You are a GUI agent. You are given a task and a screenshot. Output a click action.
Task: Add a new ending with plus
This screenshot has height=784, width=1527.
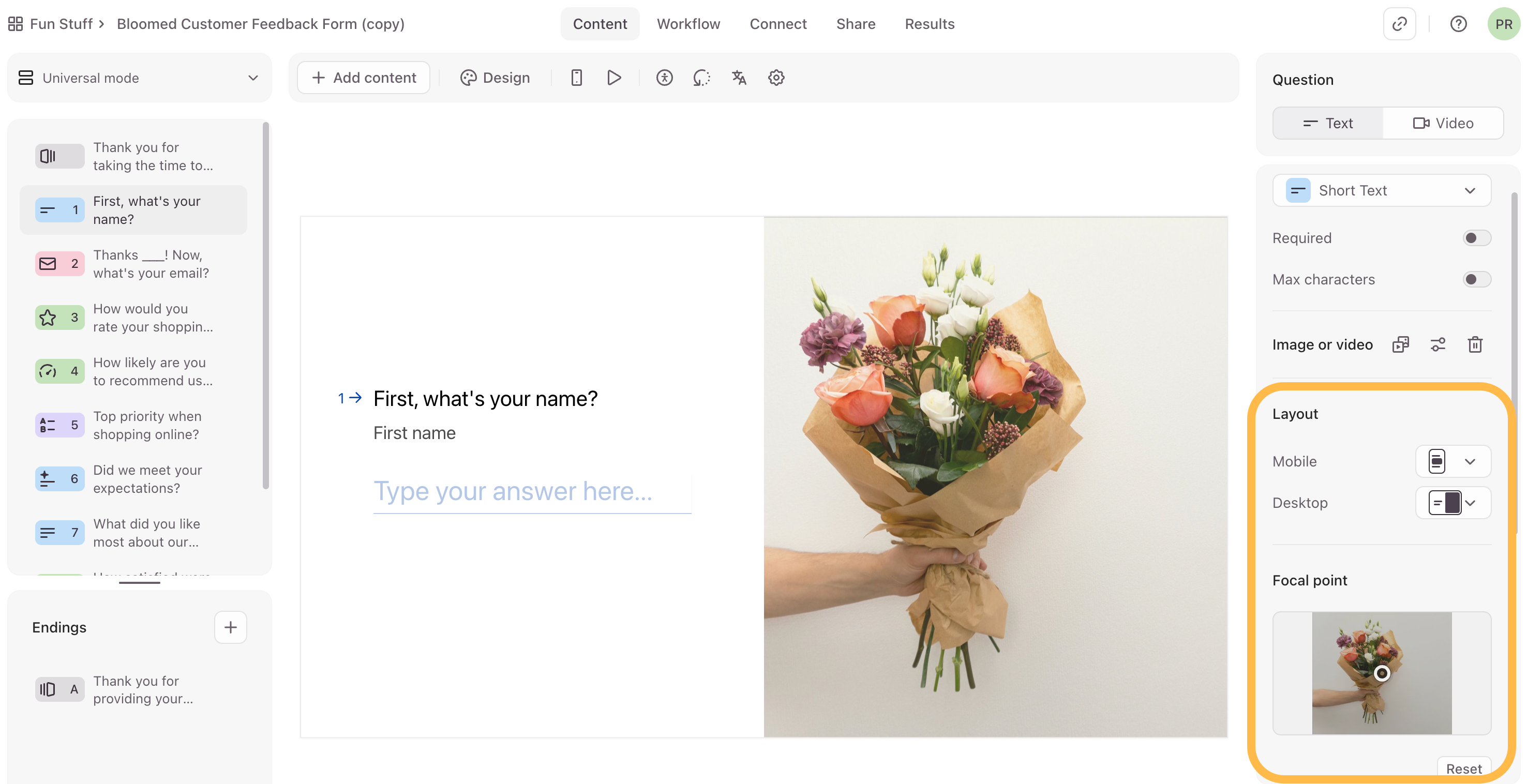tap(231, 627)
